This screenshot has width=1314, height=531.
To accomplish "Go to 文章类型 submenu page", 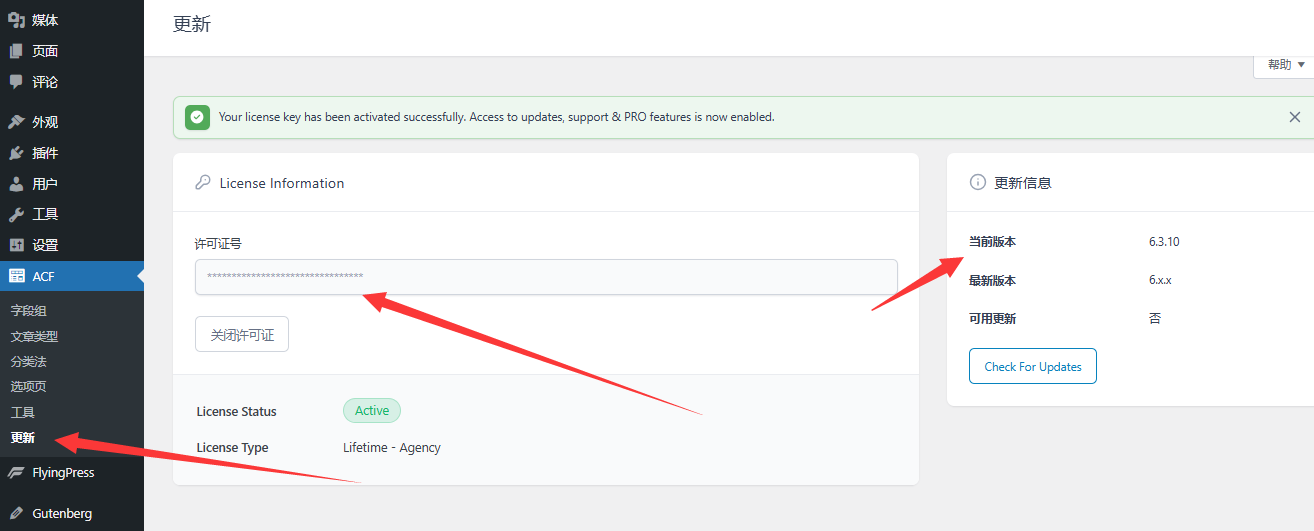I will [x=34, y=336].
